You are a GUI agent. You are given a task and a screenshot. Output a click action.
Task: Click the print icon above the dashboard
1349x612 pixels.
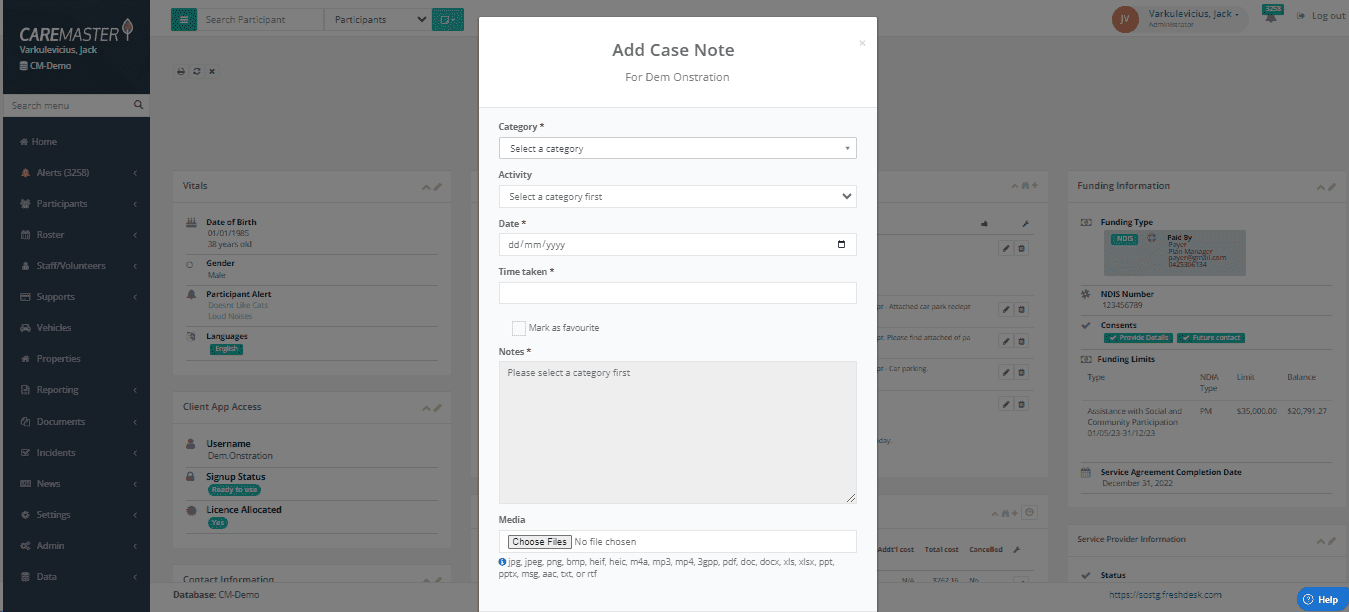click(181, 71)
